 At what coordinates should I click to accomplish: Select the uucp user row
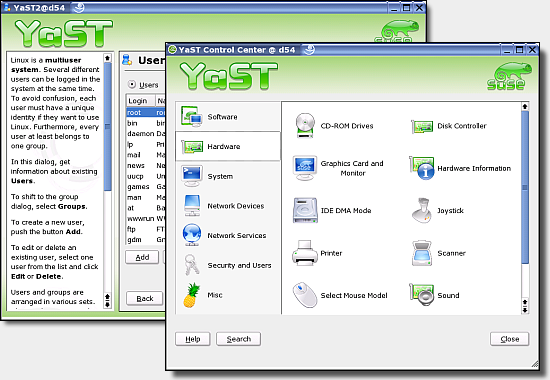tap(146, 176)
